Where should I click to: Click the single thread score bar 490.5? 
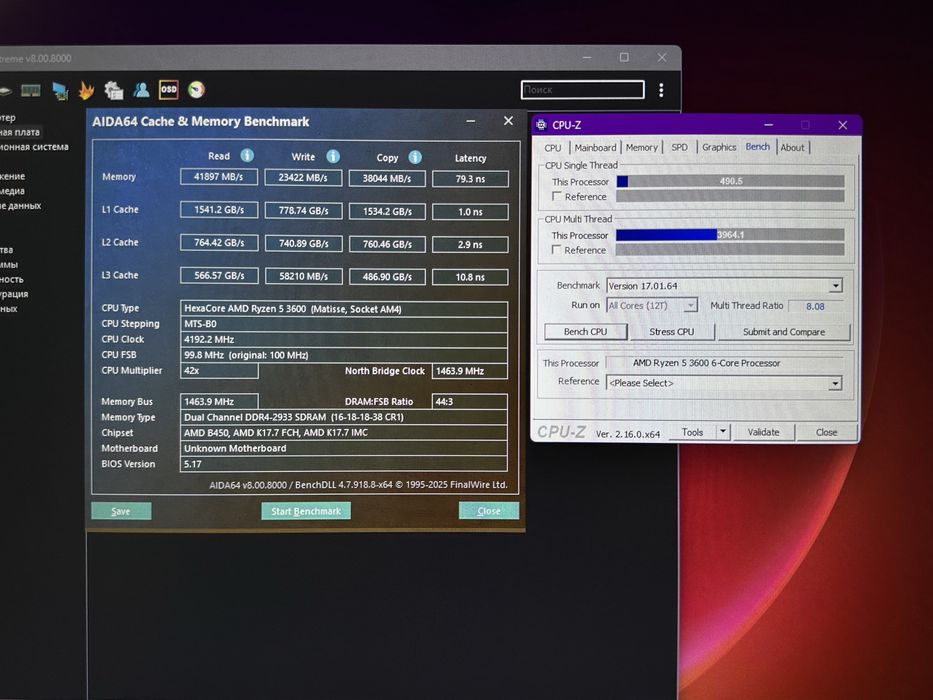tap(730, 182)
